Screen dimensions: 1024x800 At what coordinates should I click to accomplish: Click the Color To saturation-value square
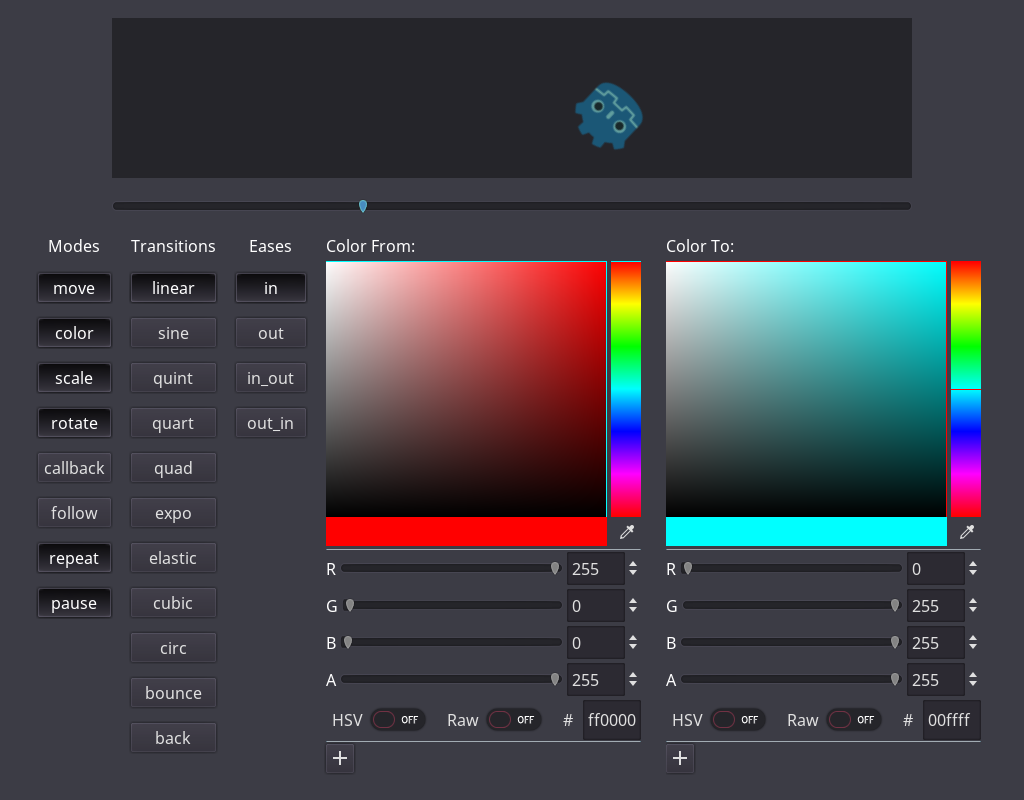coord(806,389)
